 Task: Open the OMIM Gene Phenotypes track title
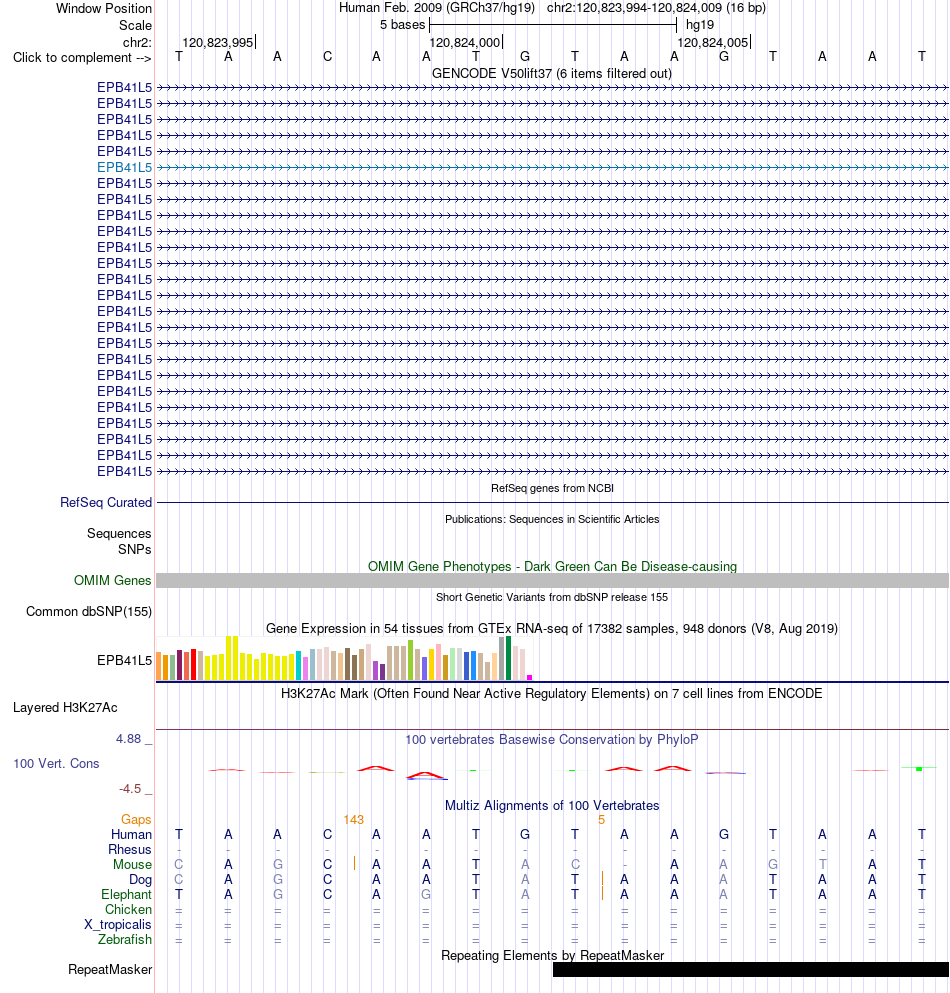pos(552,566)
